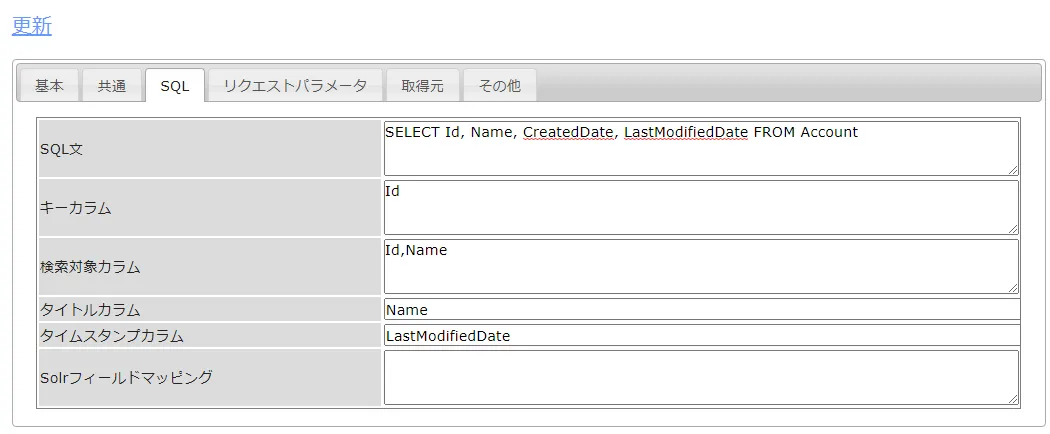The image size is (1050, 434).
Task: Focus the タイトルカラム input field
Action: click(700, 310)
